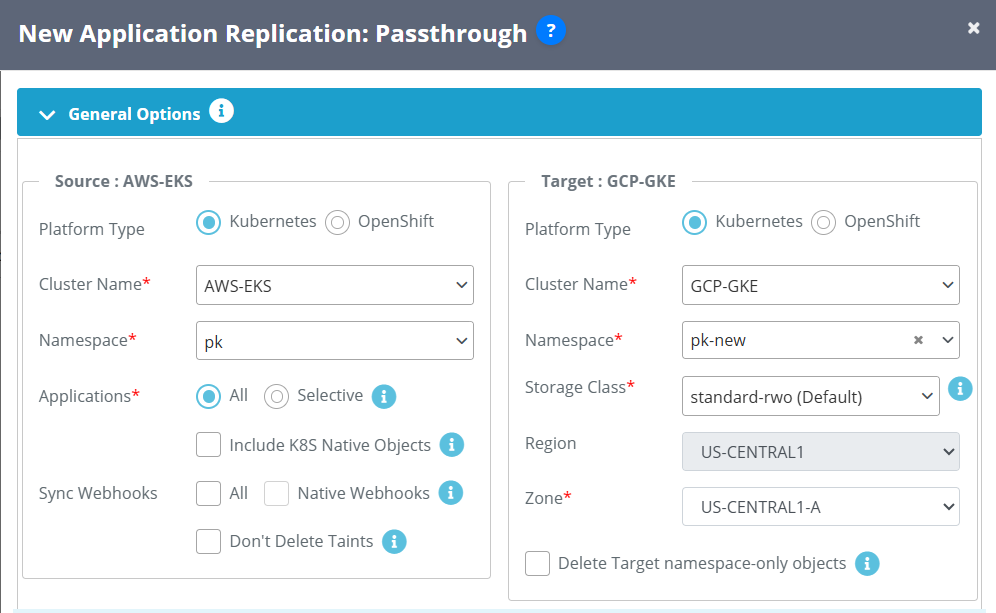The width and height of the screenshot is (996, 613).
Task: Click the Region field label
Action: point(550,443)
